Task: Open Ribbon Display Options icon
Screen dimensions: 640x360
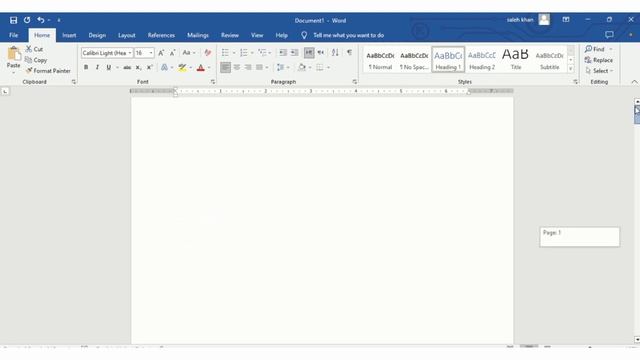Action: click(566, 20)
